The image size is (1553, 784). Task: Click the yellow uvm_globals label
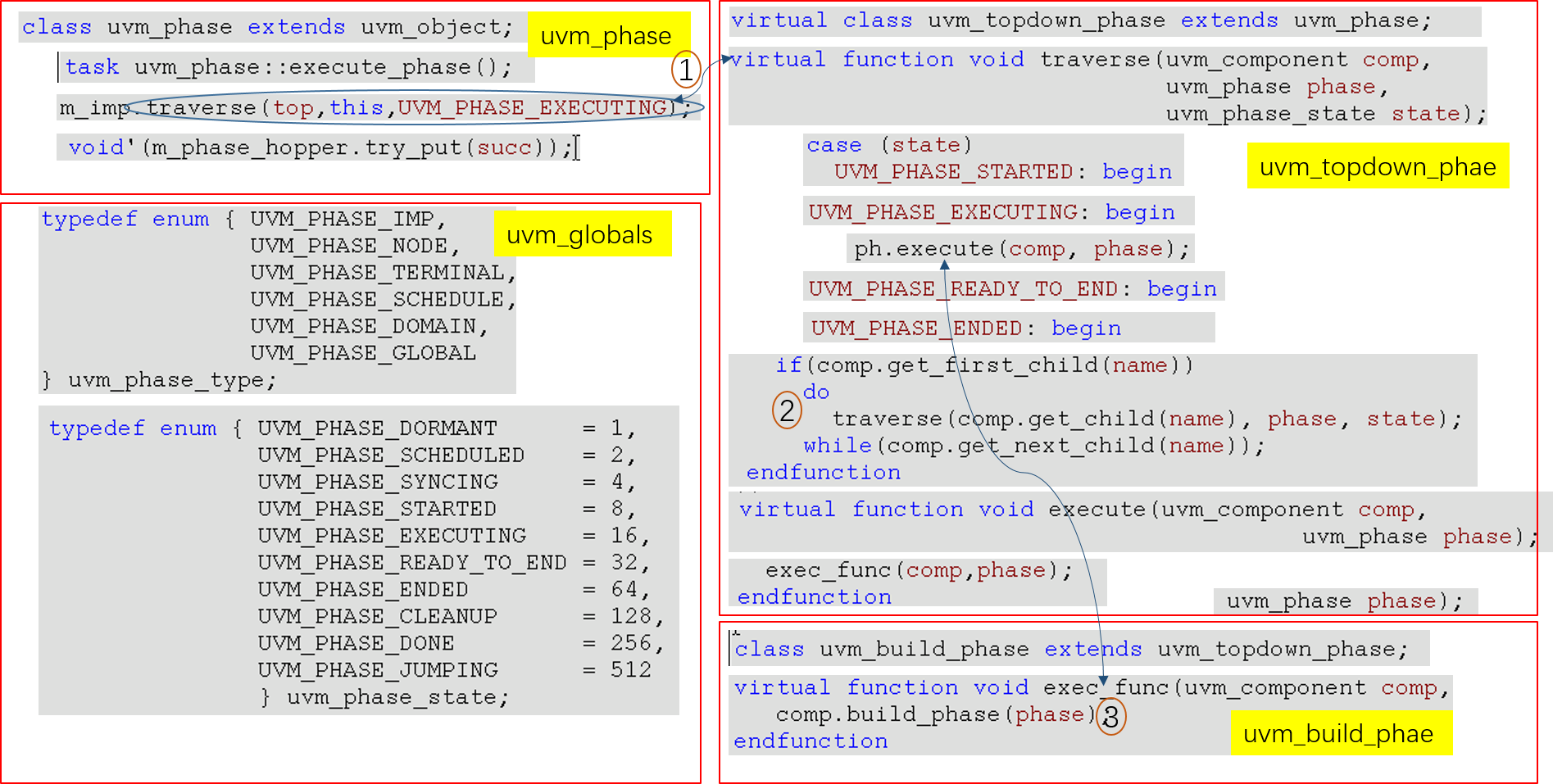coord(583,233)
